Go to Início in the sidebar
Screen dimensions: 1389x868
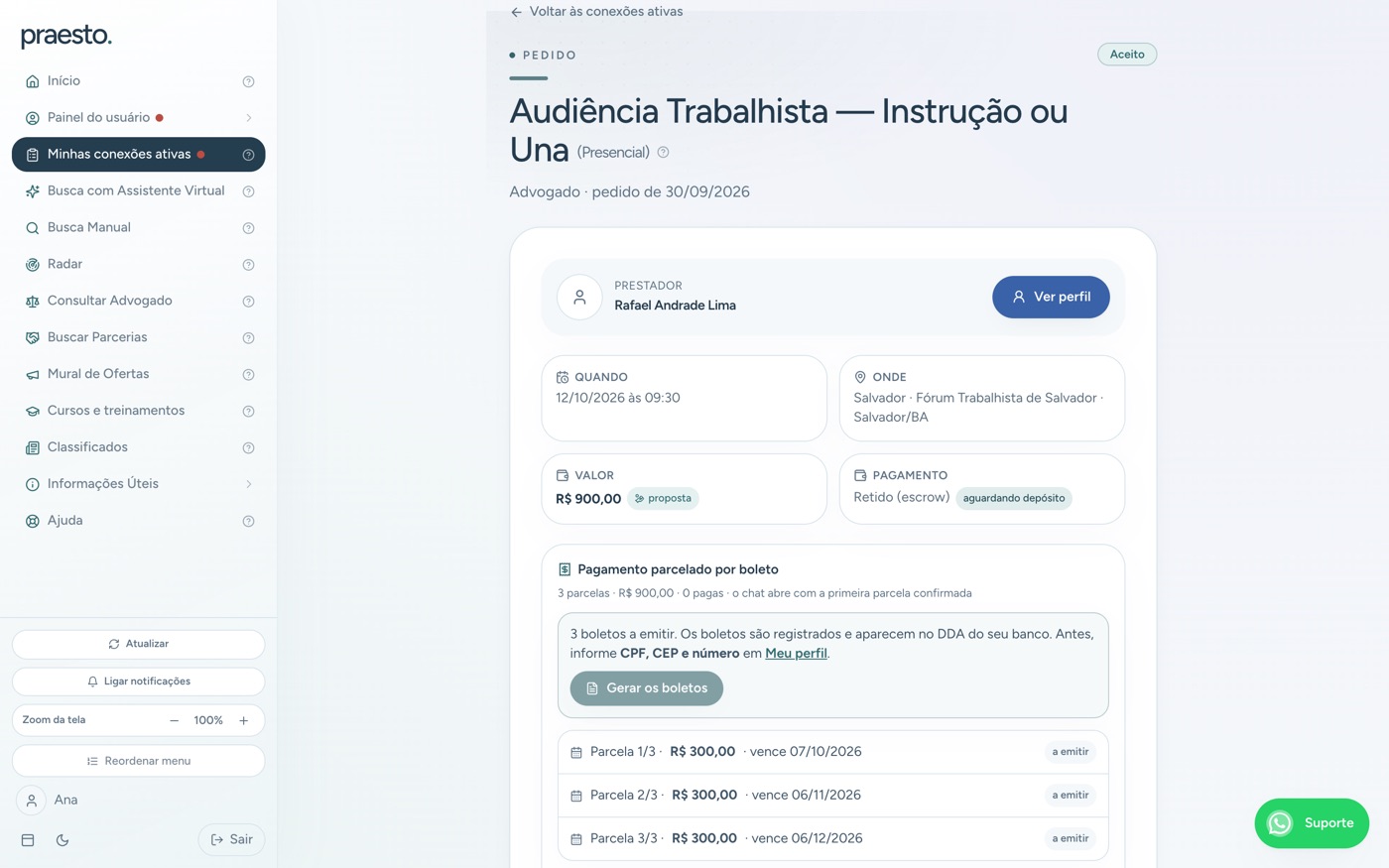tap(138, 81)
